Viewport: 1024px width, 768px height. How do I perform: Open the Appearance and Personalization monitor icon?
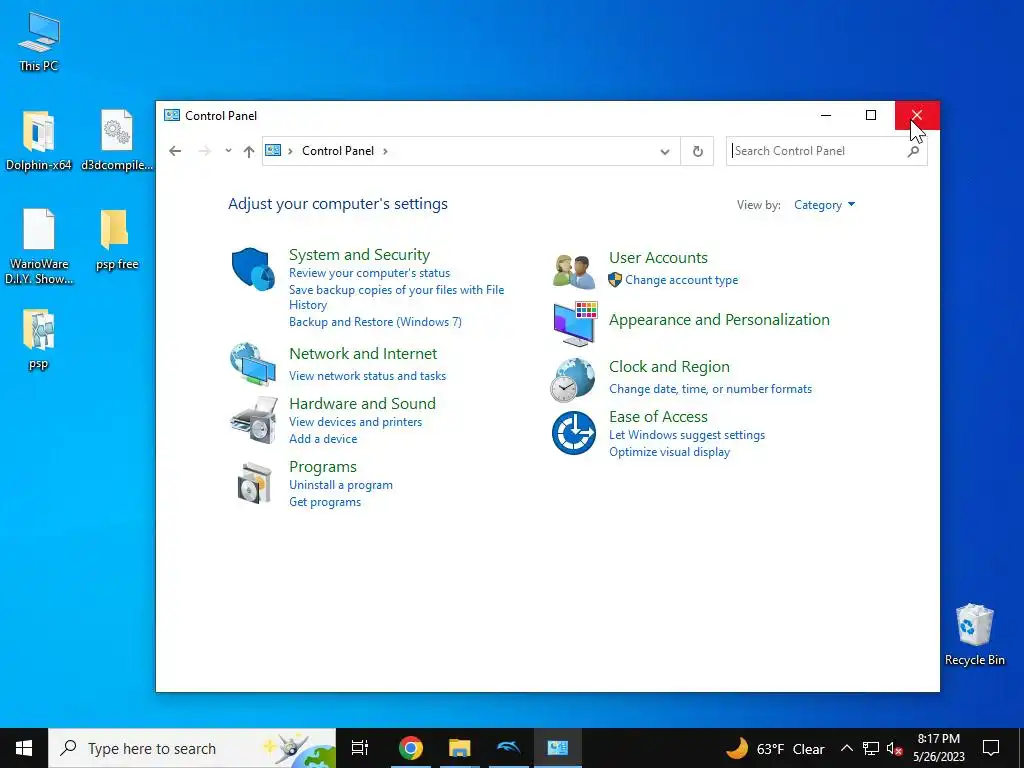(575, 324)
